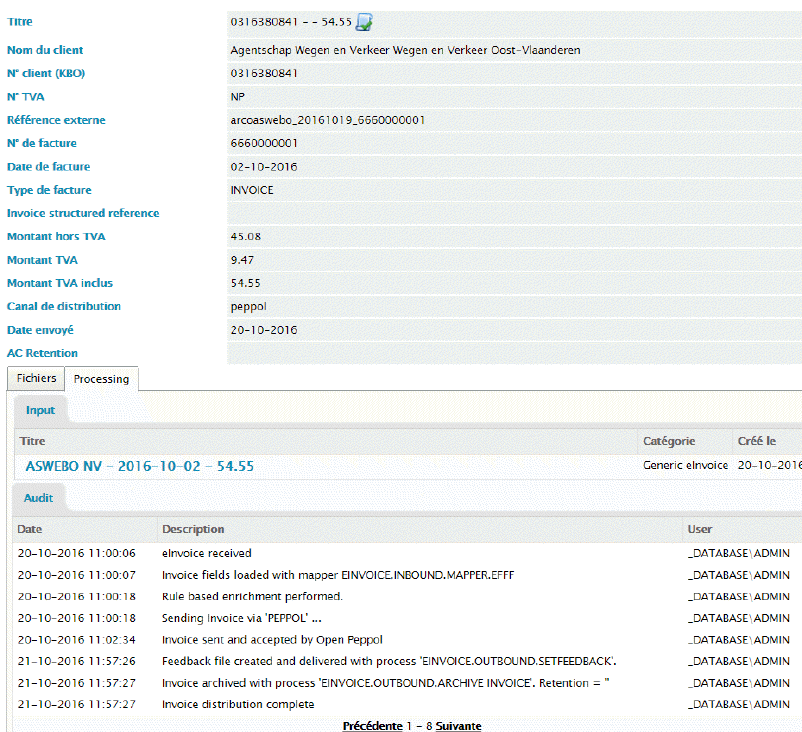Viewport: 802px width, 732px height.
Task: Click the AC Retention label
Action: (42, 353)
